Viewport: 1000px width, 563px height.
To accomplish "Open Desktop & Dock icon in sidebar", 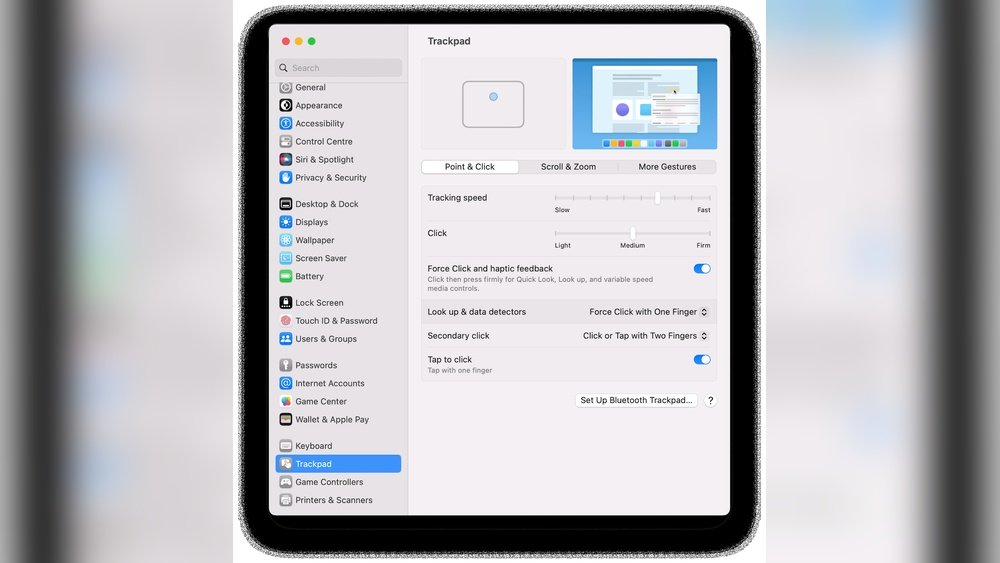I will tap(286, 204).
